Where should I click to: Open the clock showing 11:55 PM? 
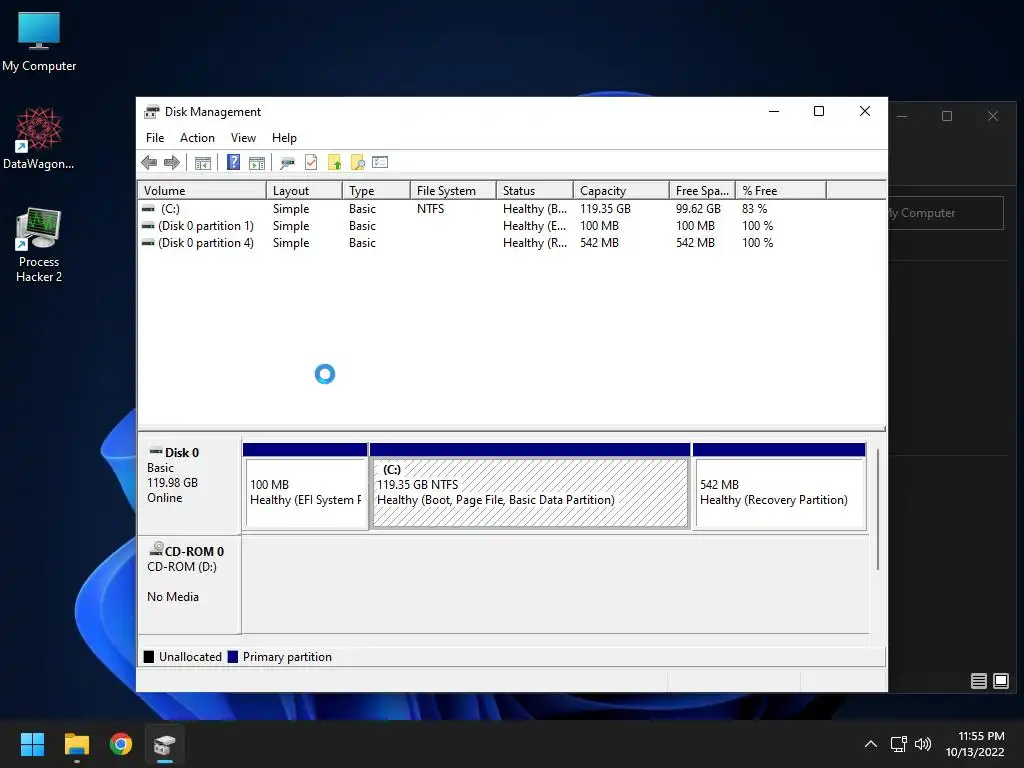pos(975,744)
